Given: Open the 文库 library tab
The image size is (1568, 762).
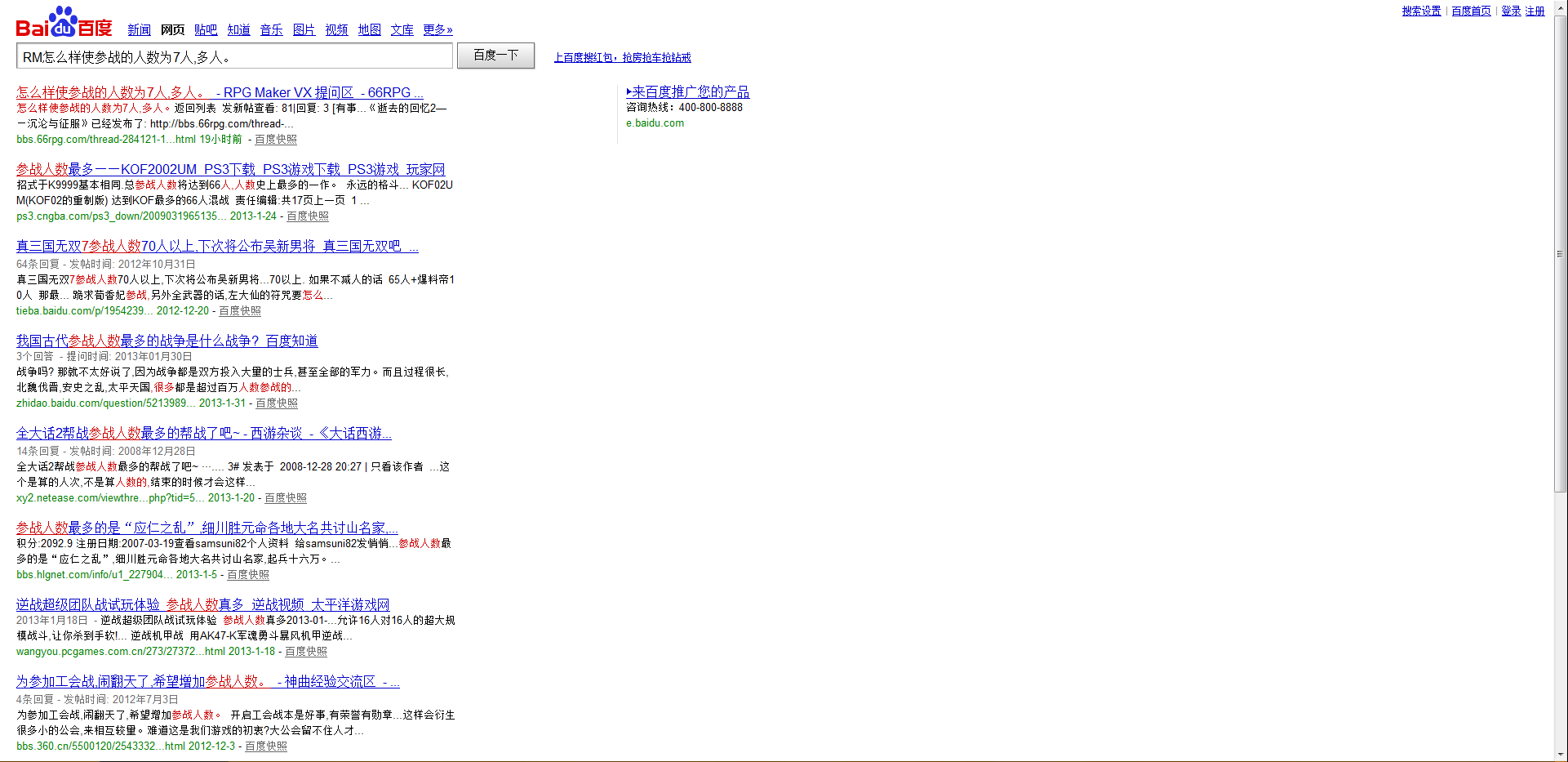Looking at the screenshot, I should tap(402, 30).
